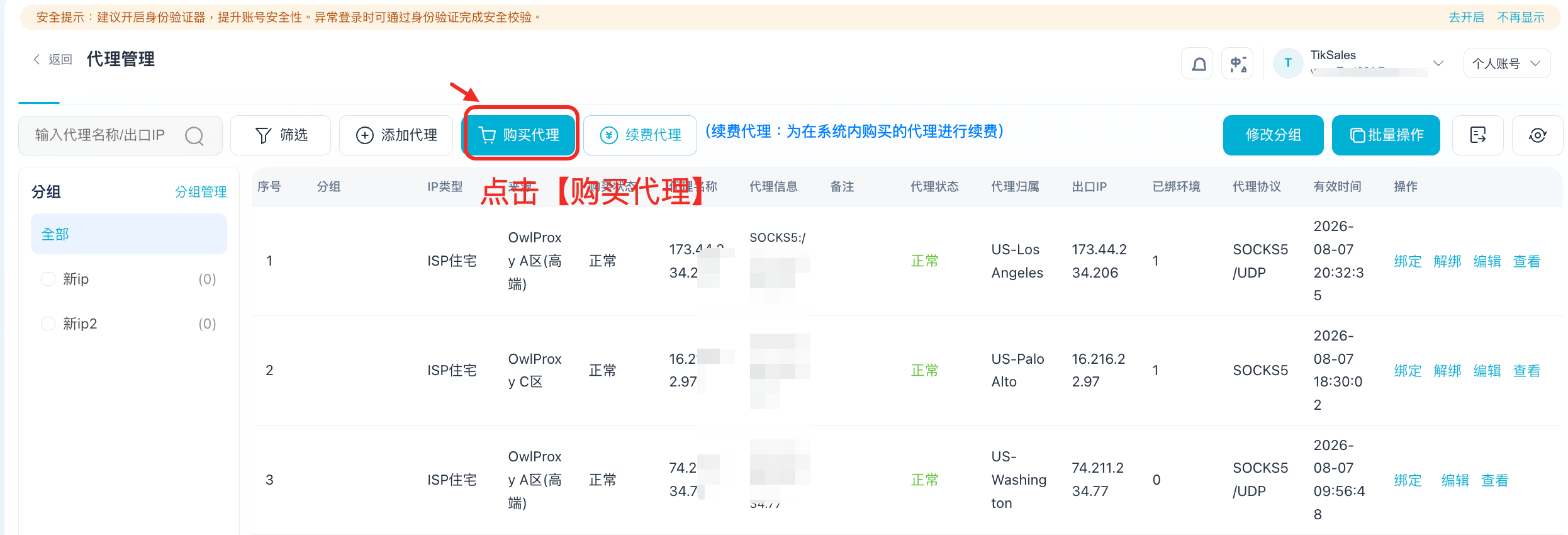Open the language translation icon

point(1238,64)
